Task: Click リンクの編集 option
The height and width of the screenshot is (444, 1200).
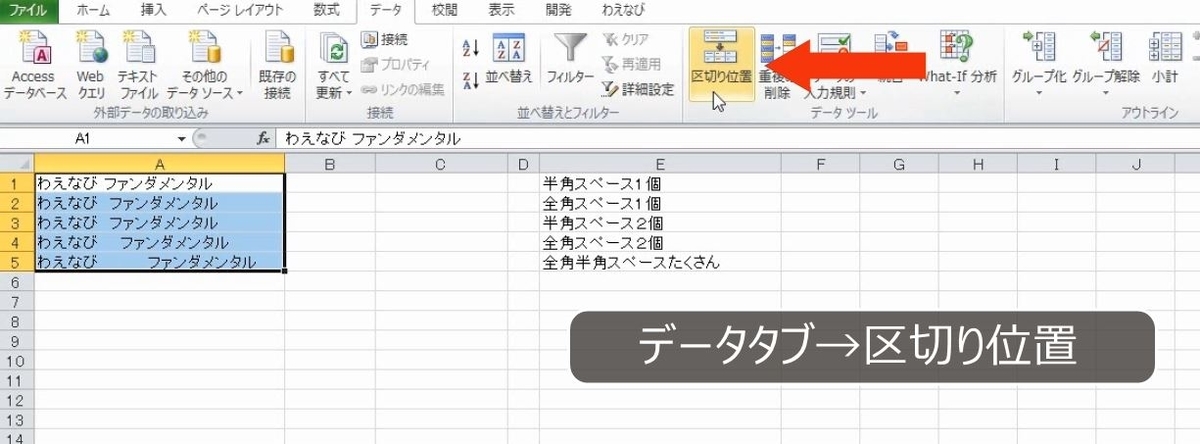Action: point(402,89)
